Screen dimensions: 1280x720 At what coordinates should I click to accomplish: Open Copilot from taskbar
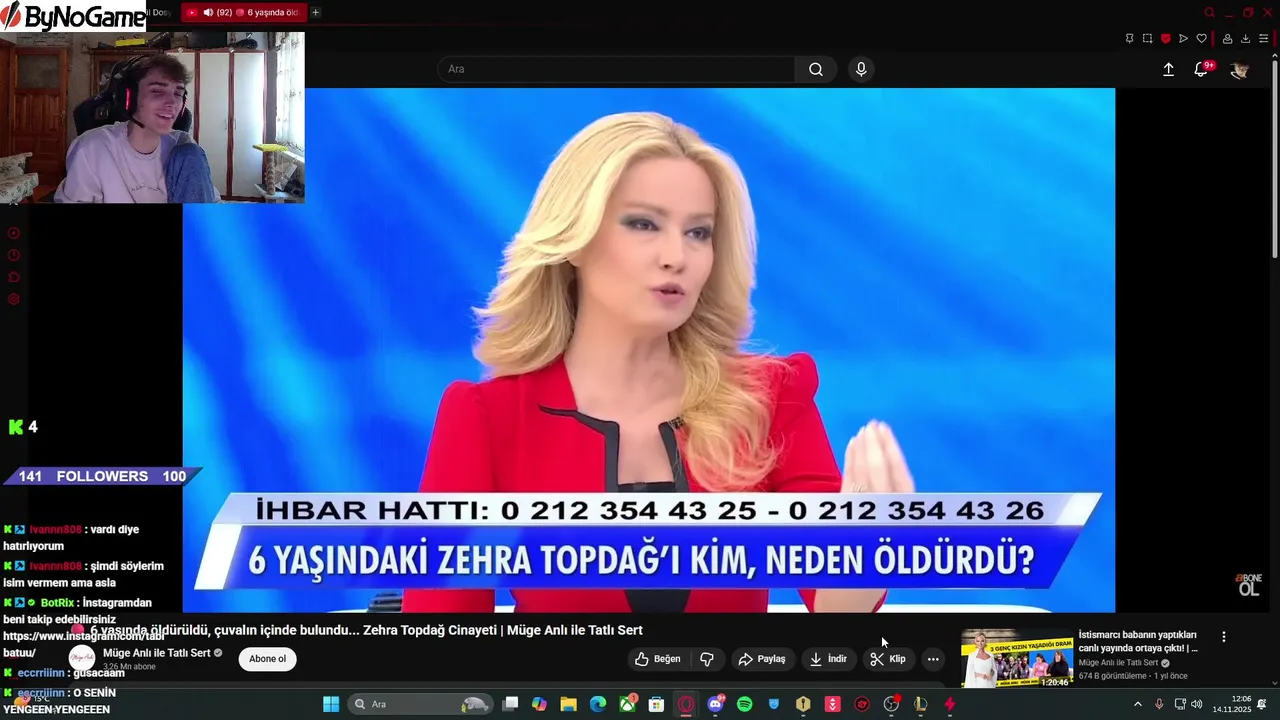(x=539, y=704)
